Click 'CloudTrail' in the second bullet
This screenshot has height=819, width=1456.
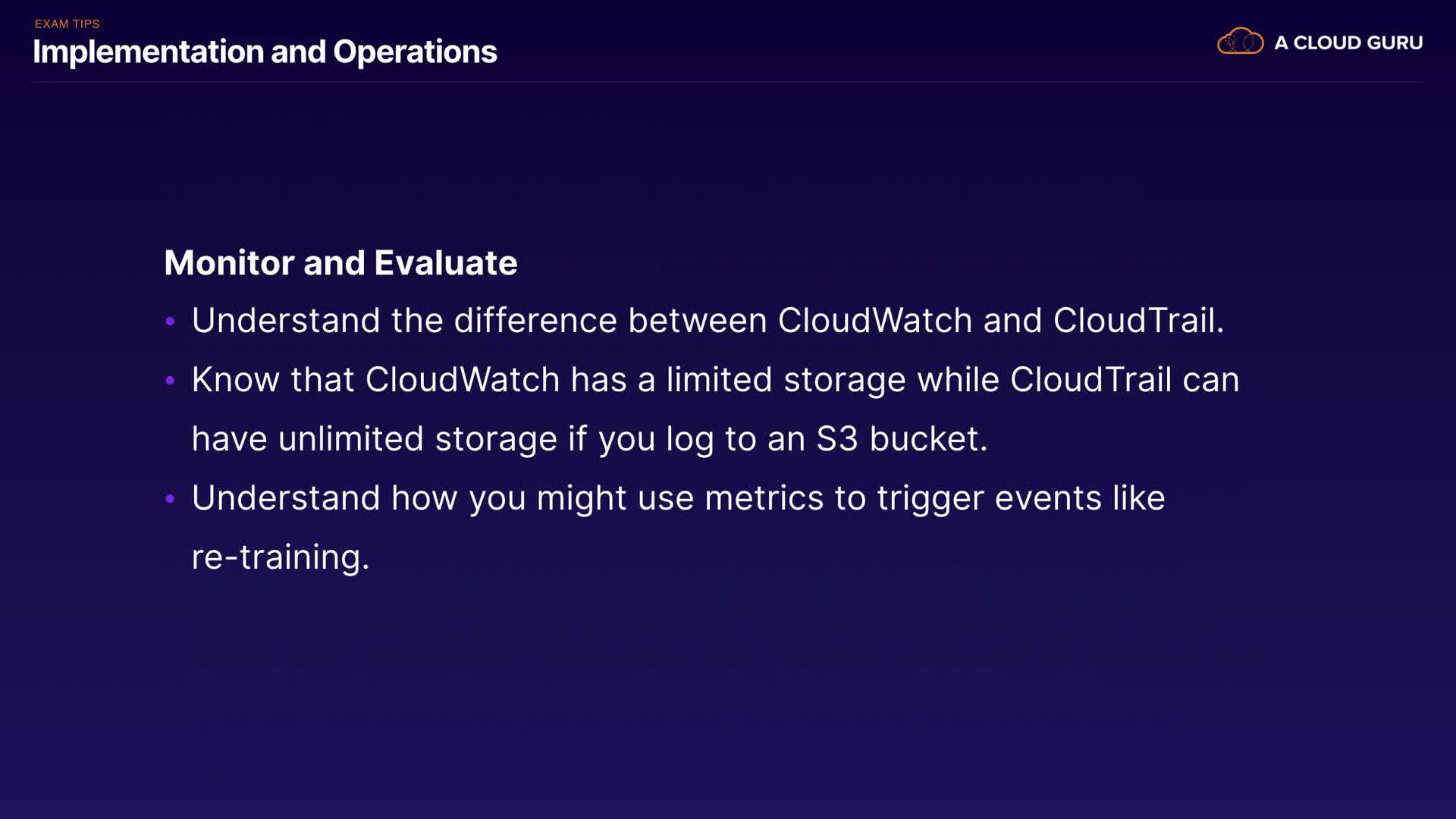tap(1090, 380)
